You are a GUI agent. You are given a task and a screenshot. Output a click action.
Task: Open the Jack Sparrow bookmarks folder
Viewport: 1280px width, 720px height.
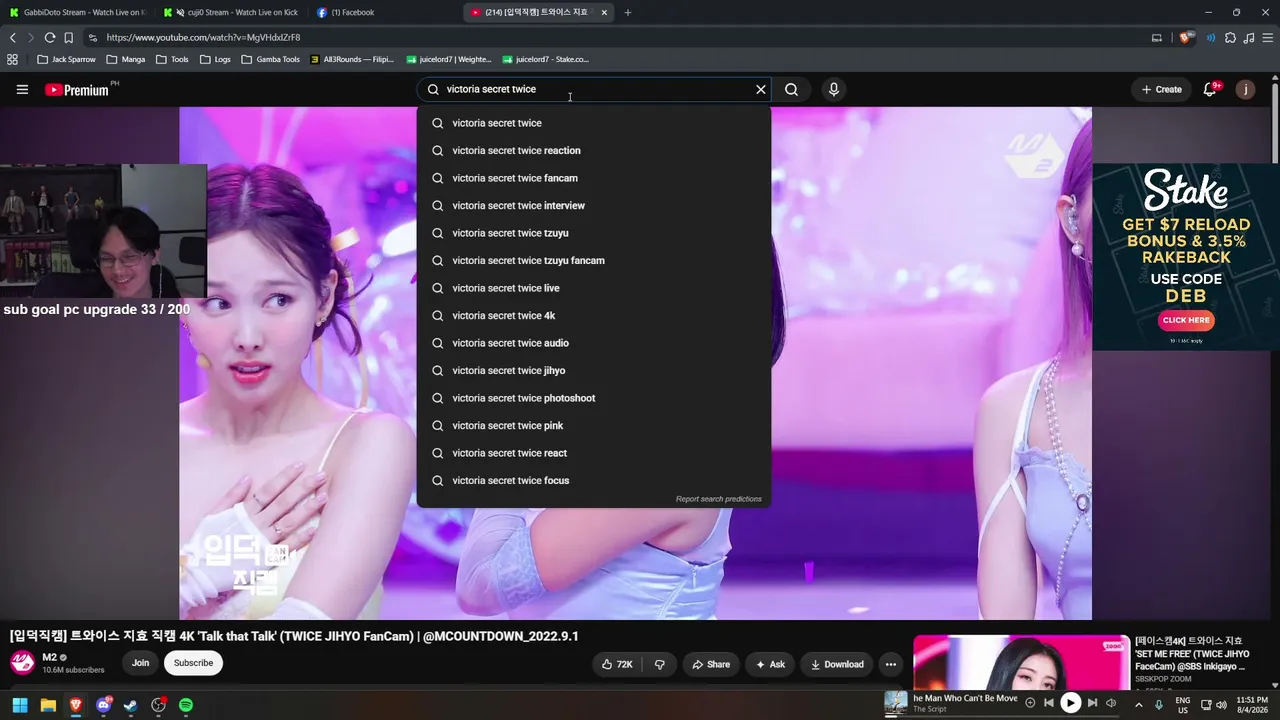pos(67,59)
